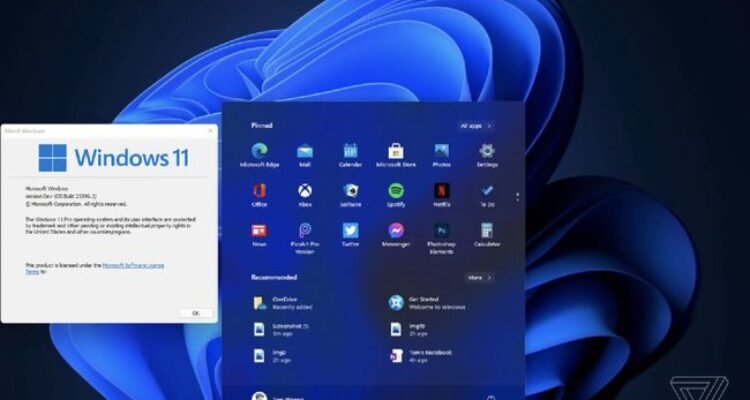750x400 pixels.
Task: Open the To Do app
Action: 487,195
